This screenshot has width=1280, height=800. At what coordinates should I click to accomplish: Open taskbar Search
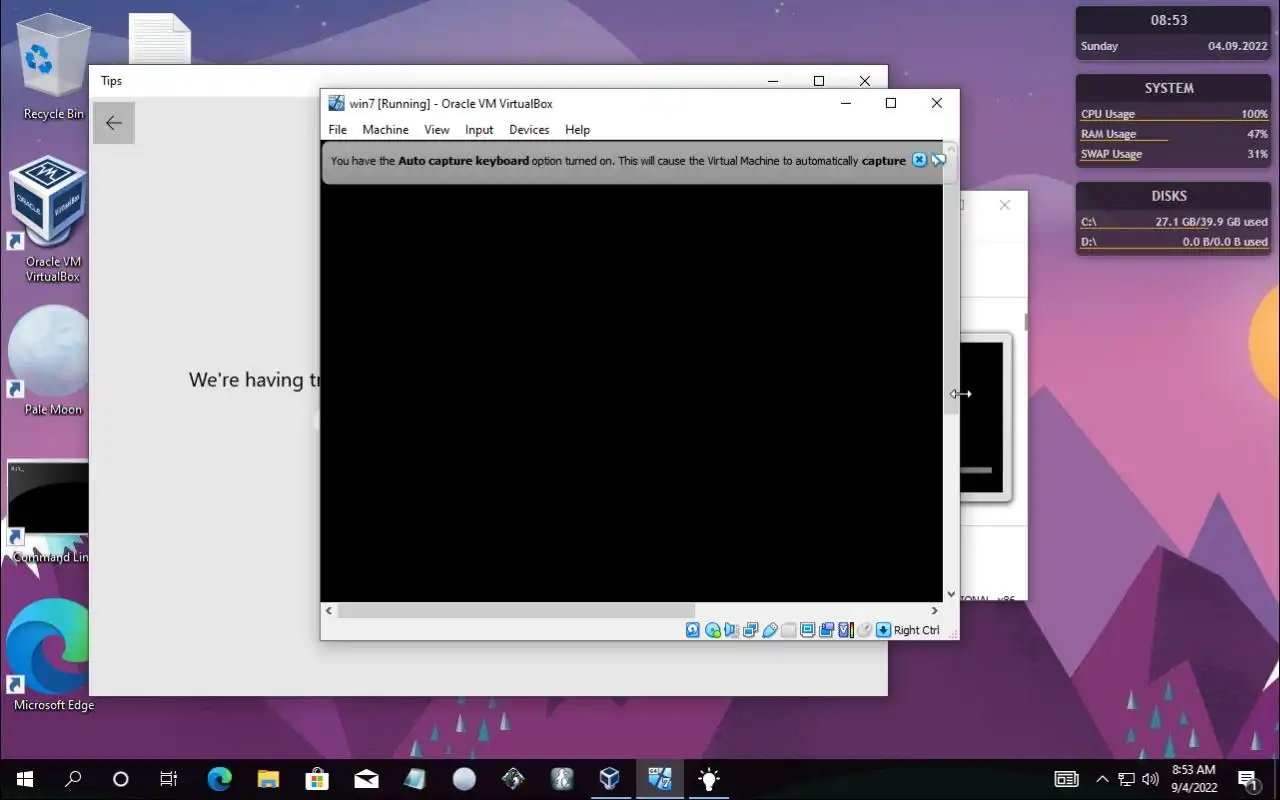tap(72, 779)
